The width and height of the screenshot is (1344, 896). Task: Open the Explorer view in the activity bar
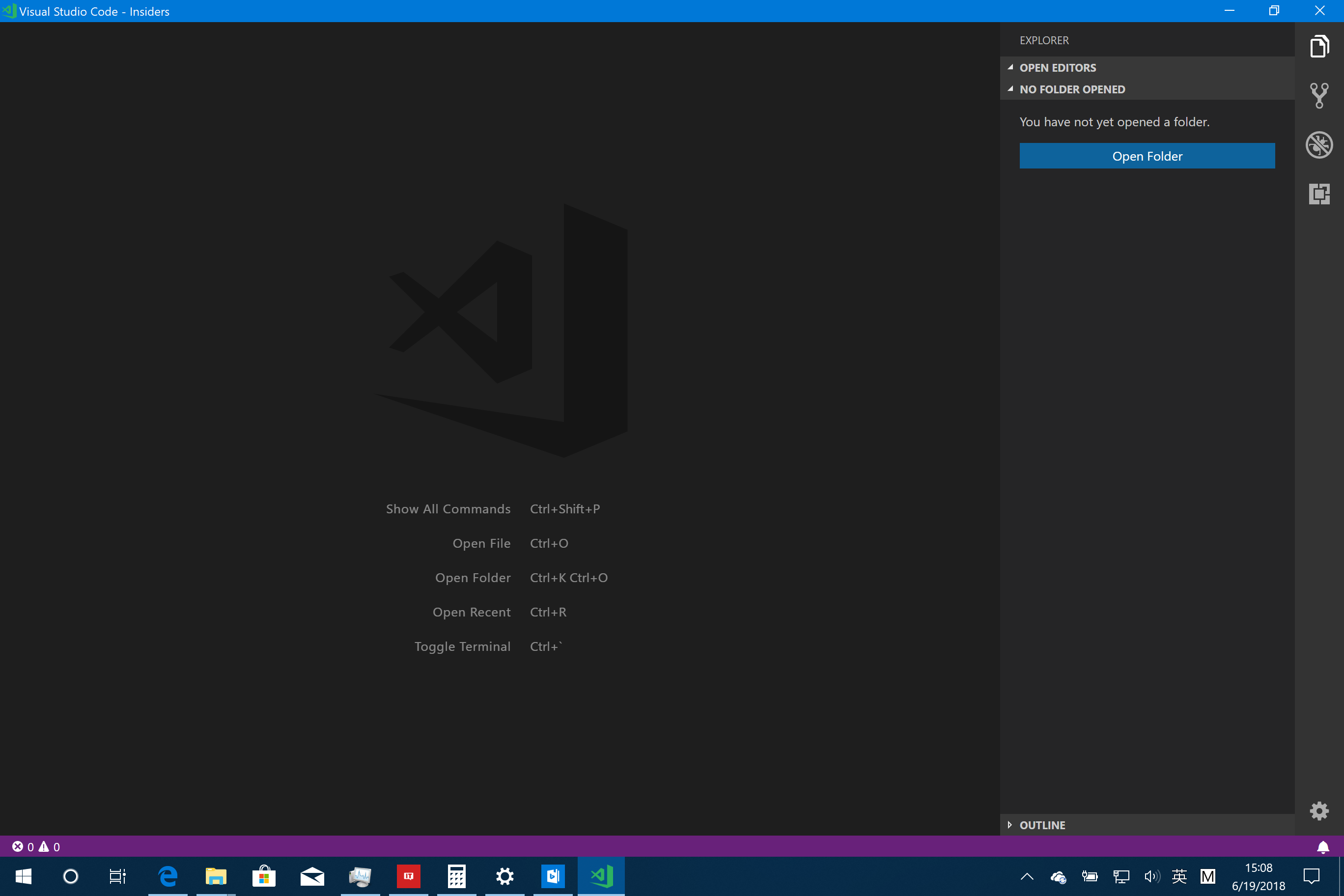(x=1319, y=47)
